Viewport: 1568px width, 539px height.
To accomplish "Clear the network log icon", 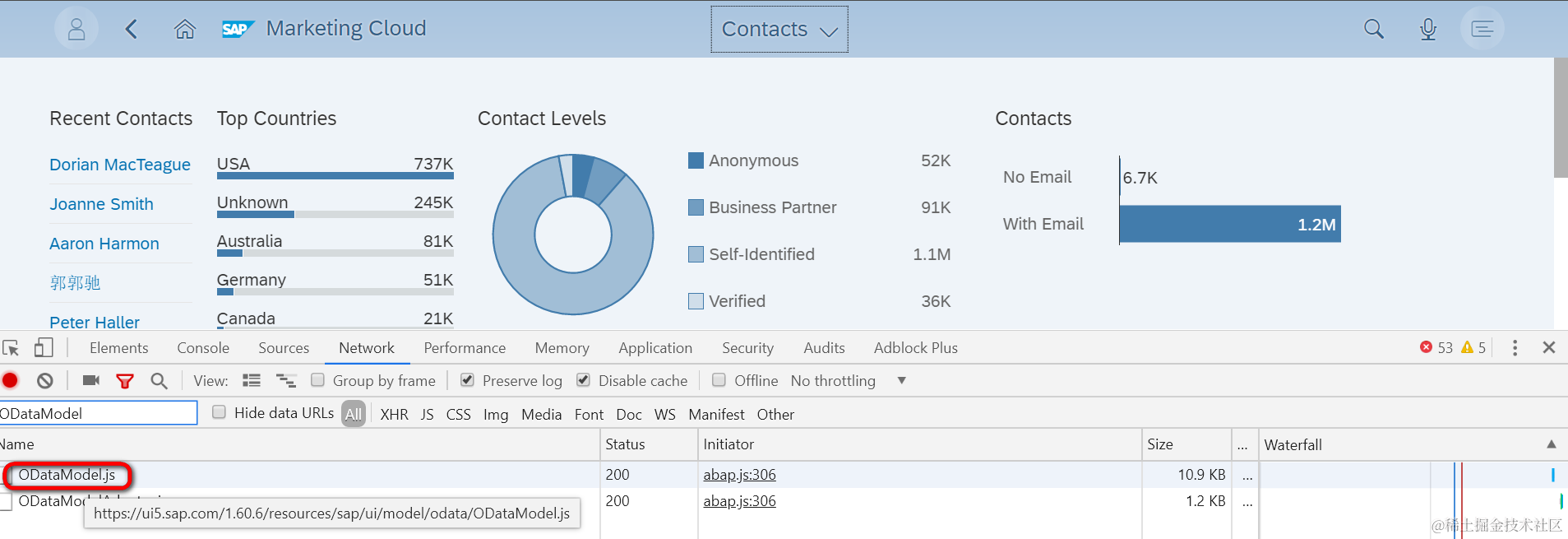I will (45, 380).
